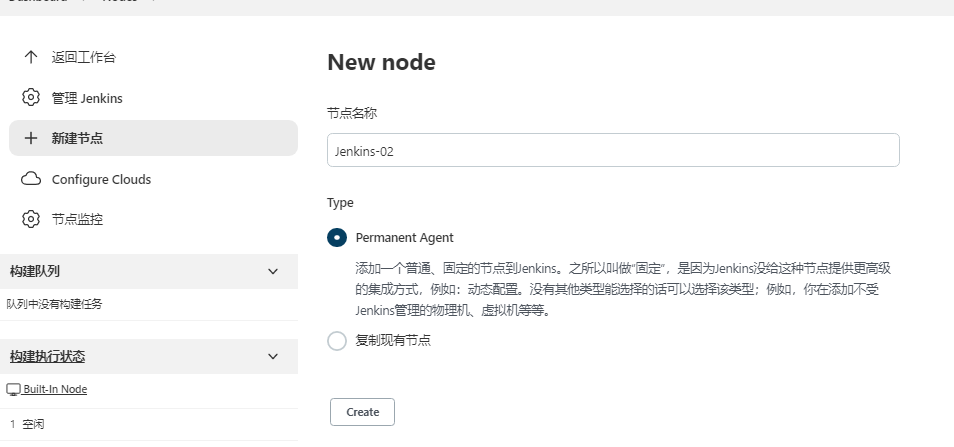Select the 复制现有节点 radio option

337,341
